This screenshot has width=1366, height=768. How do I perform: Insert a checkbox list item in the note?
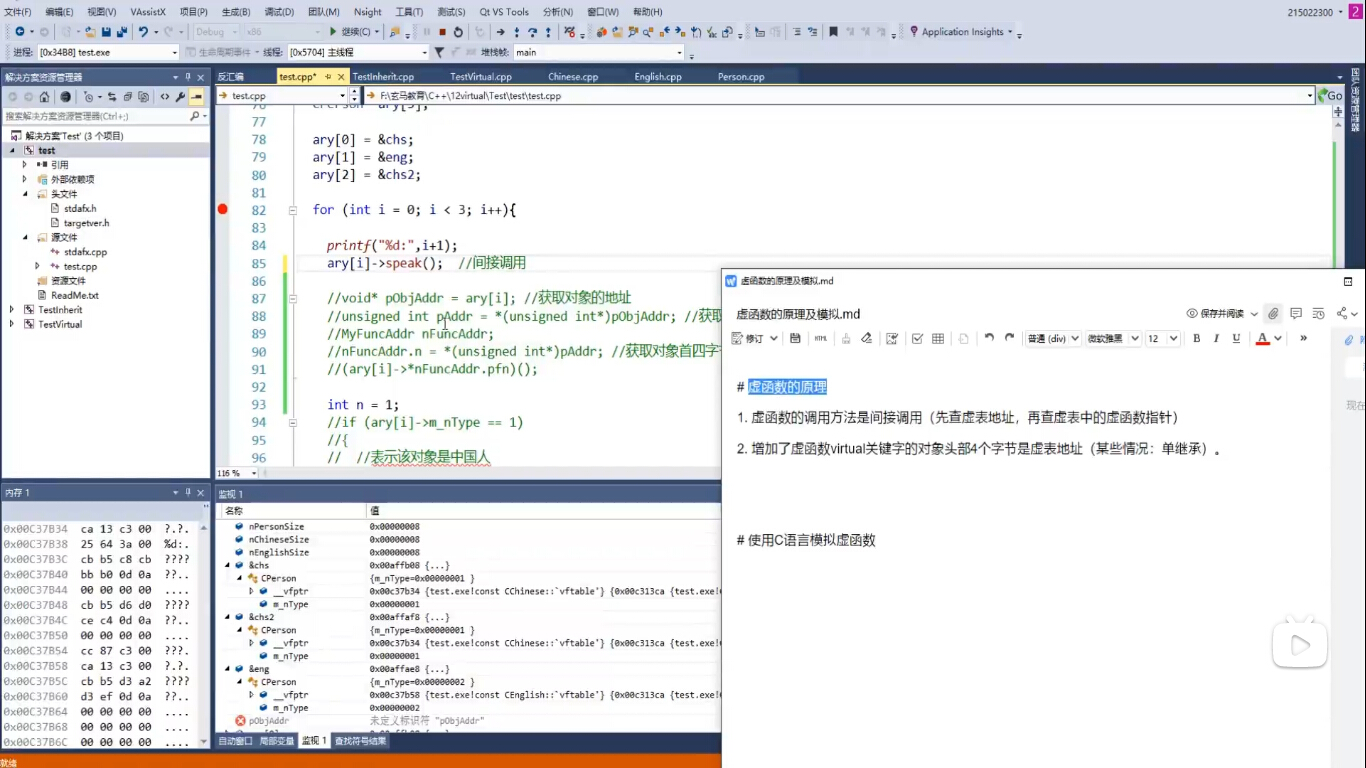pos(917,339)
